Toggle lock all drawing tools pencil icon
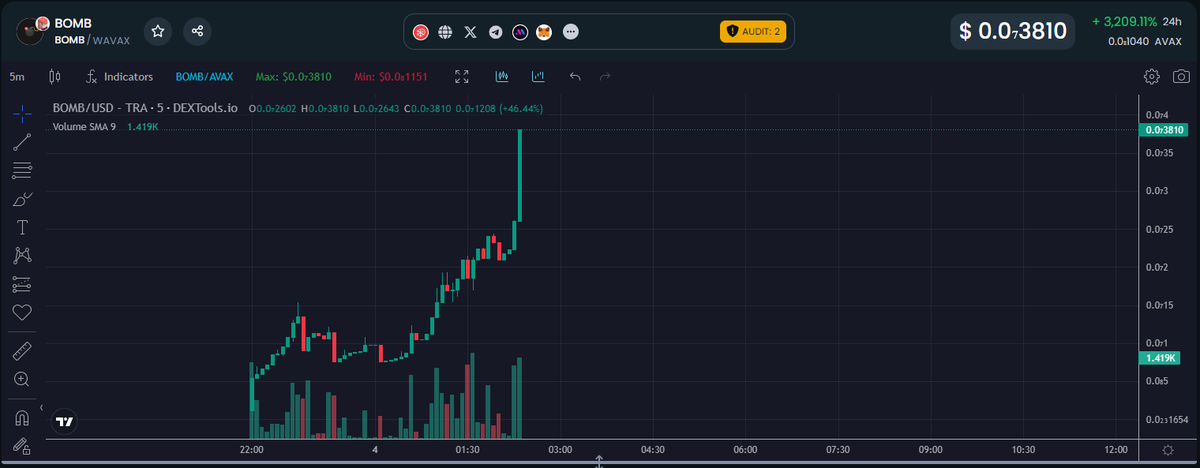The image size is (1200, 468). click(x=22, y=446)
